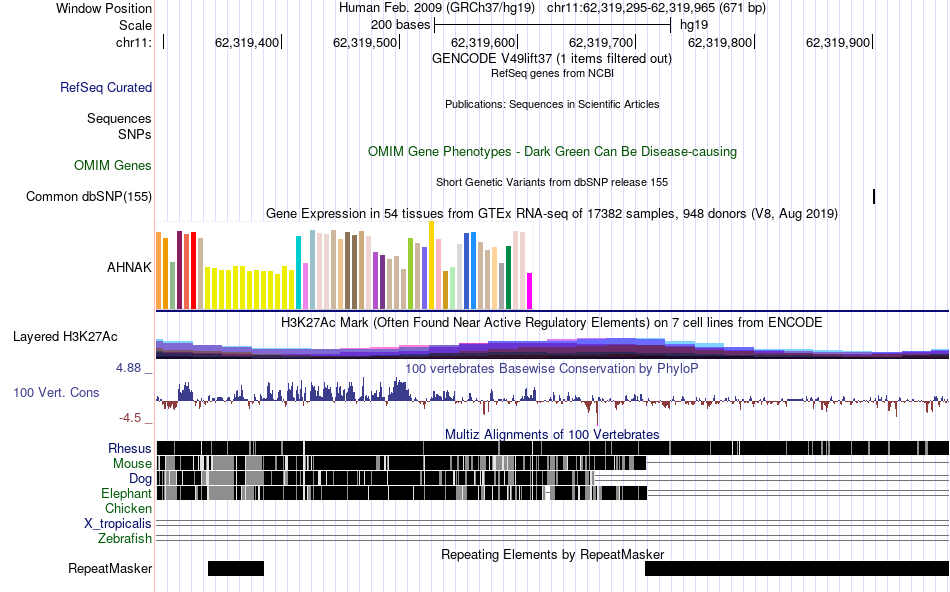
Task: Click the RefSeq Curated track label
Action: [106, 87]
